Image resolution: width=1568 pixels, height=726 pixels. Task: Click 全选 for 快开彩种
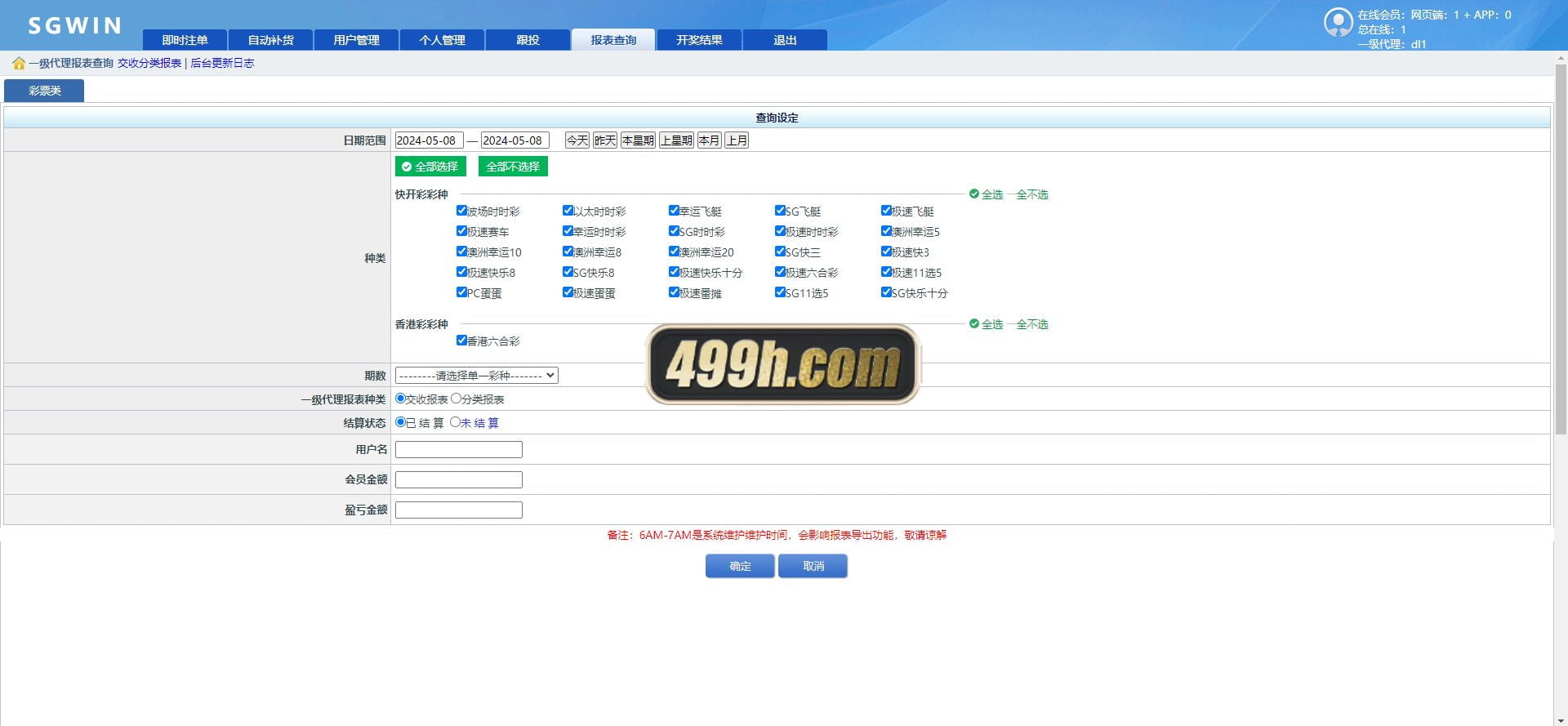point(986,194)
